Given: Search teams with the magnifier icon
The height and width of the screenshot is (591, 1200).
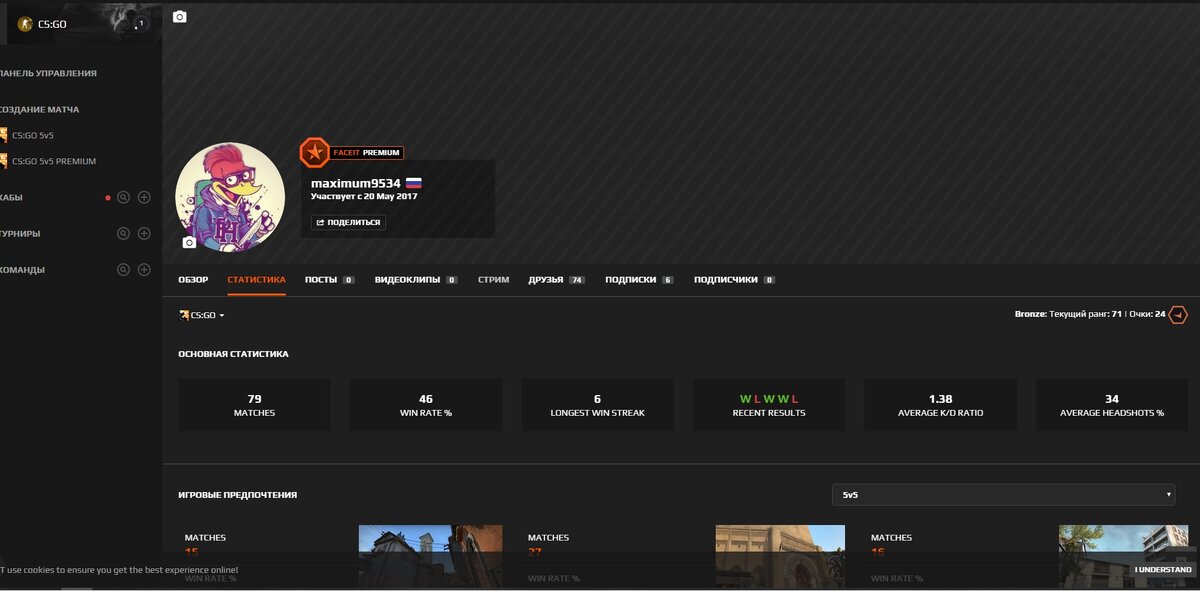Looking at the screenshot, I should (123, 269).
